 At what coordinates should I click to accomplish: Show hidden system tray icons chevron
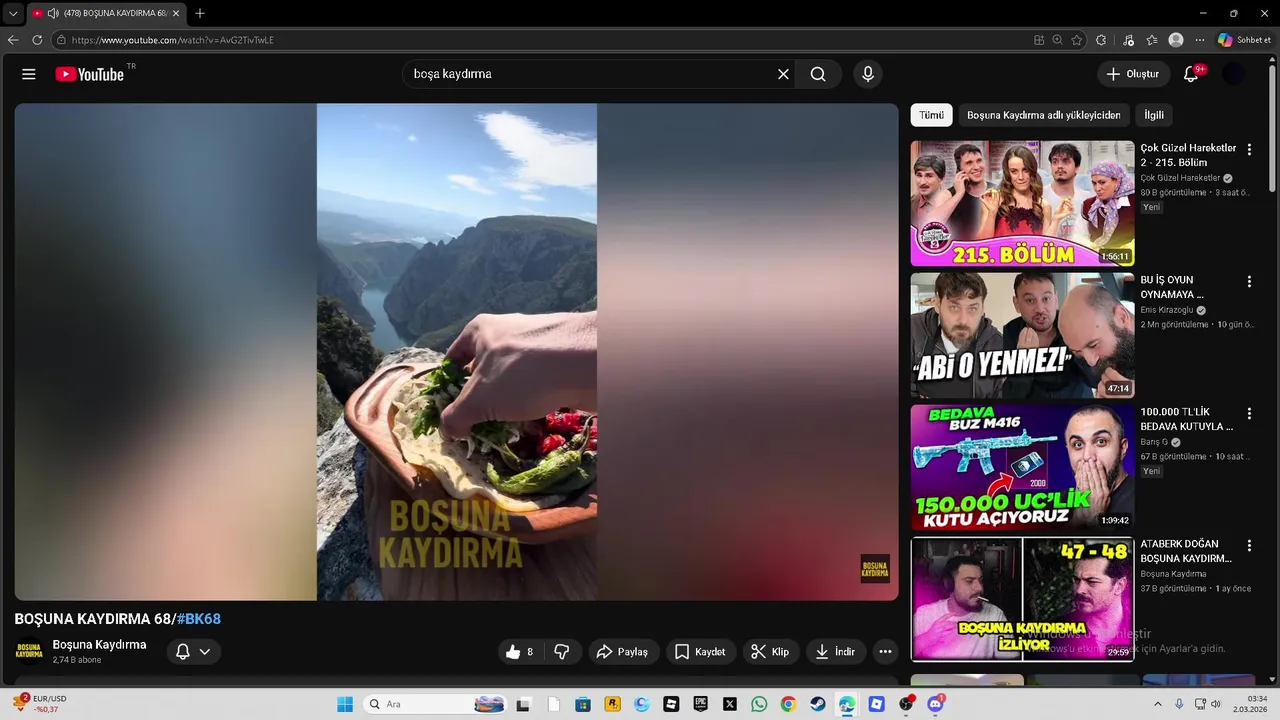coord(1158,704)
